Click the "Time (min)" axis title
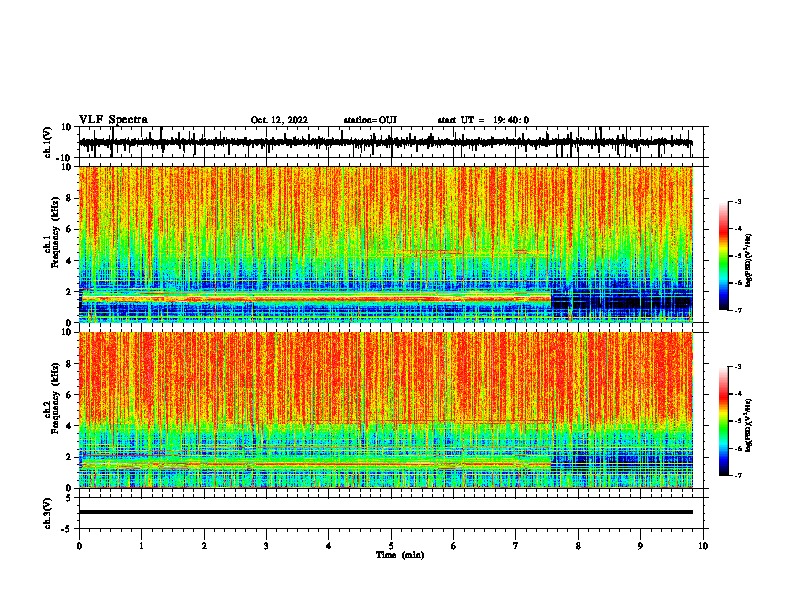This screenshot has height=612, width=792. coord(400,555)
